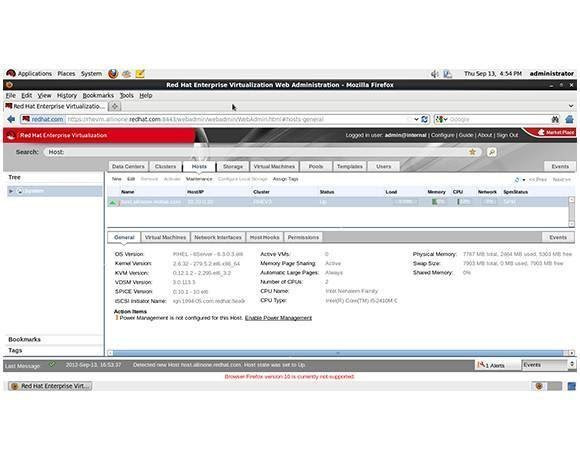
Task: Open the bookmarks binoculars icon in toolbar
Action: 555,119
